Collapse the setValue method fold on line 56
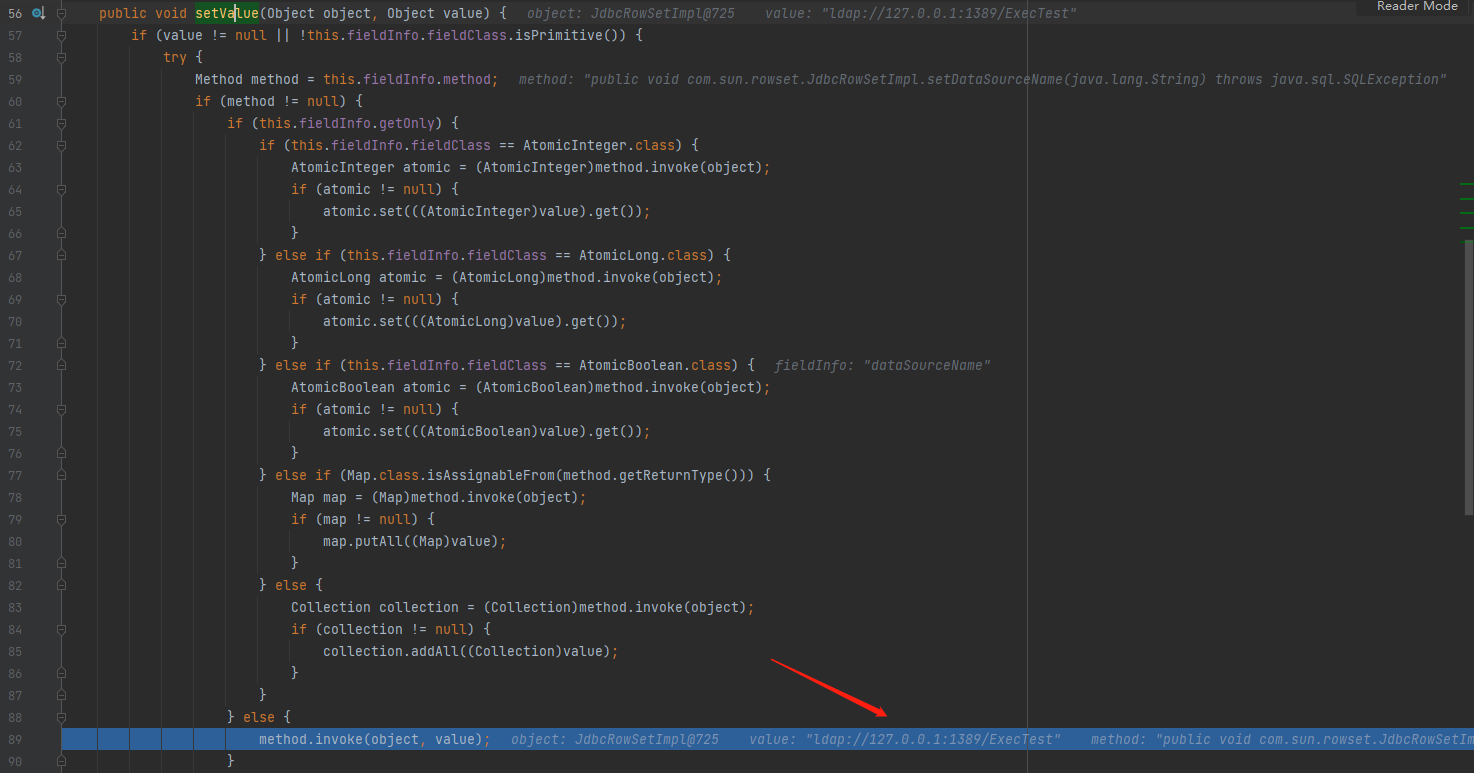The image size is (1474, 773). click(61, 14)
